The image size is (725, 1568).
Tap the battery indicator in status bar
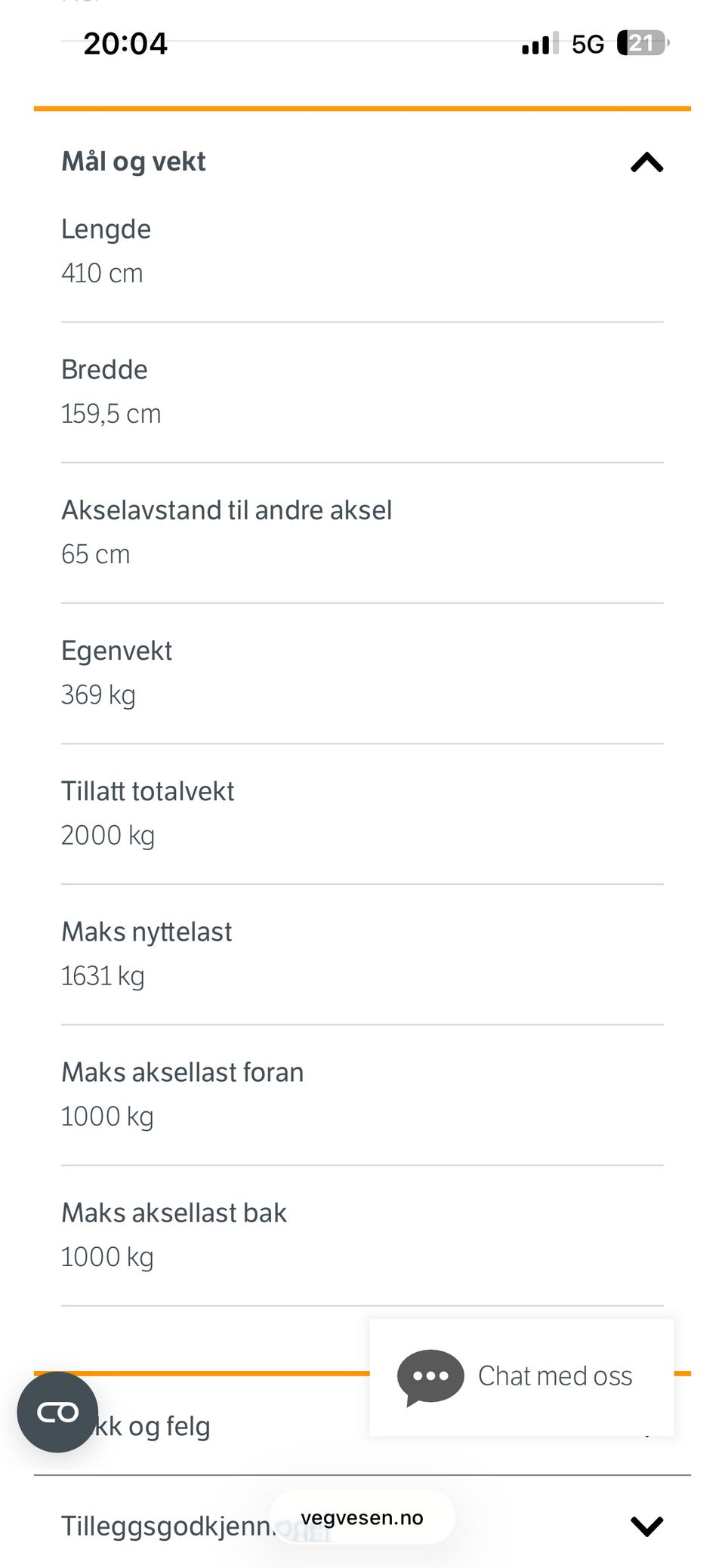pyautogui.click(x=643, y=43)
